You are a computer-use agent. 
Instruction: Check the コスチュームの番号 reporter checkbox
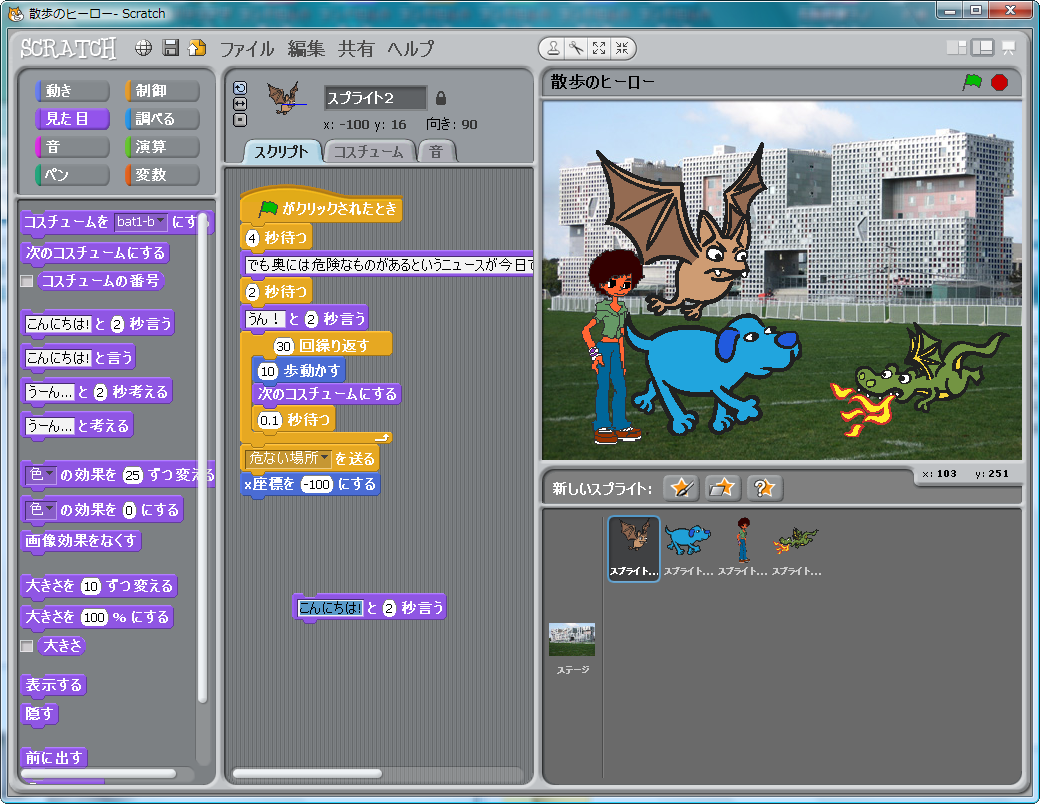[x=27, y=281]
